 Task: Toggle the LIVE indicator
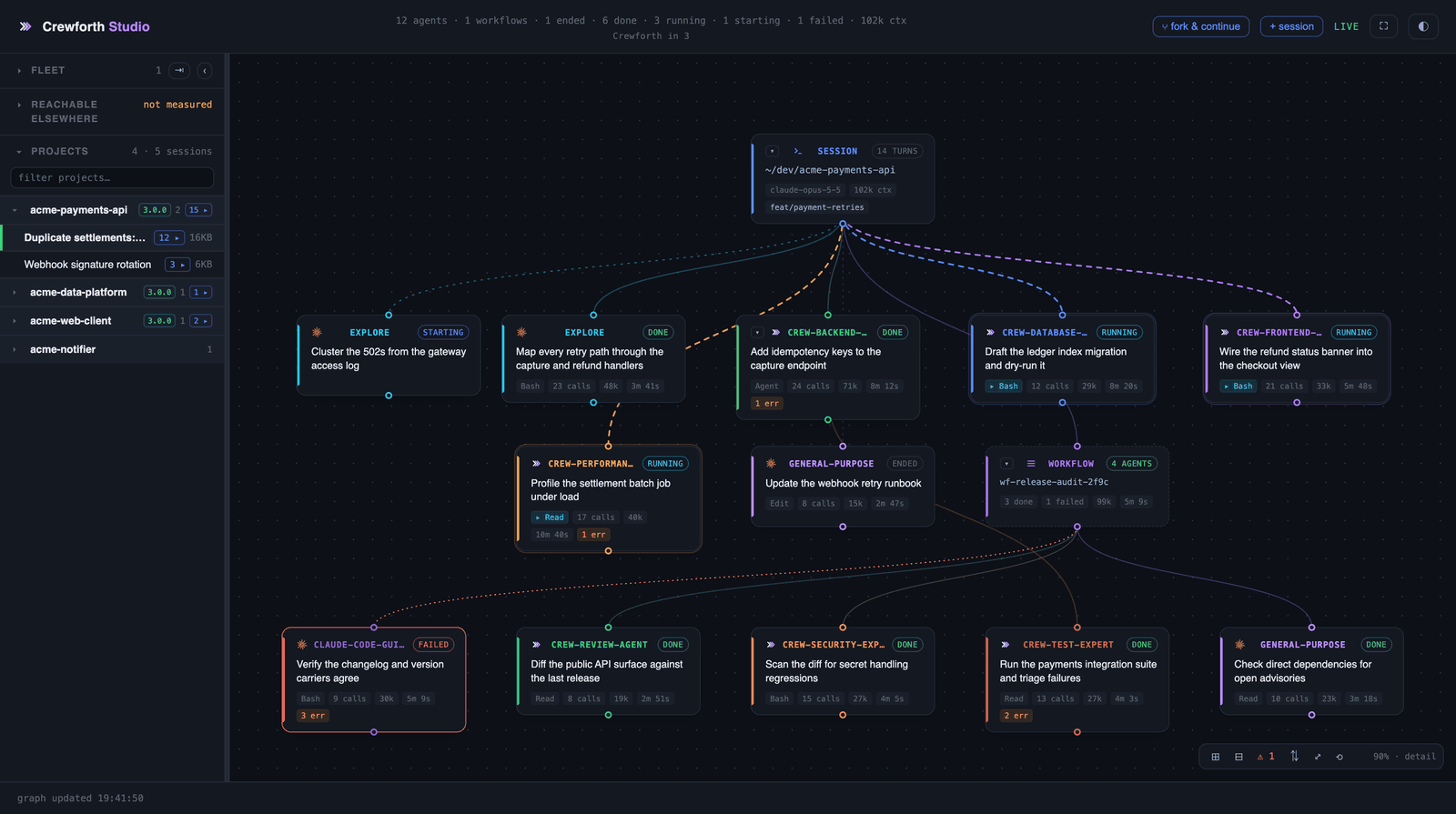(x=1346, y=26)
